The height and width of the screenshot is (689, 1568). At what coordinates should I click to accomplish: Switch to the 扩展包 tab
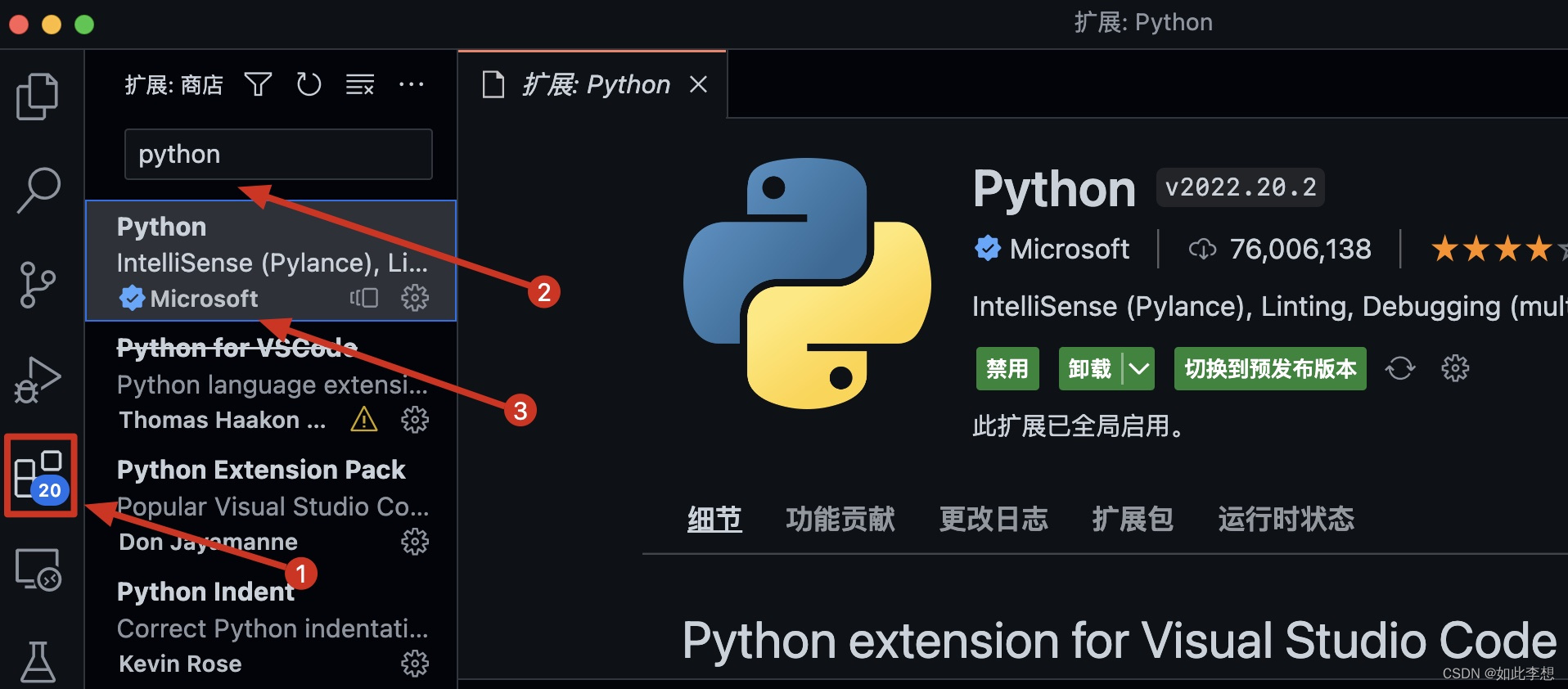[1133, 519]
